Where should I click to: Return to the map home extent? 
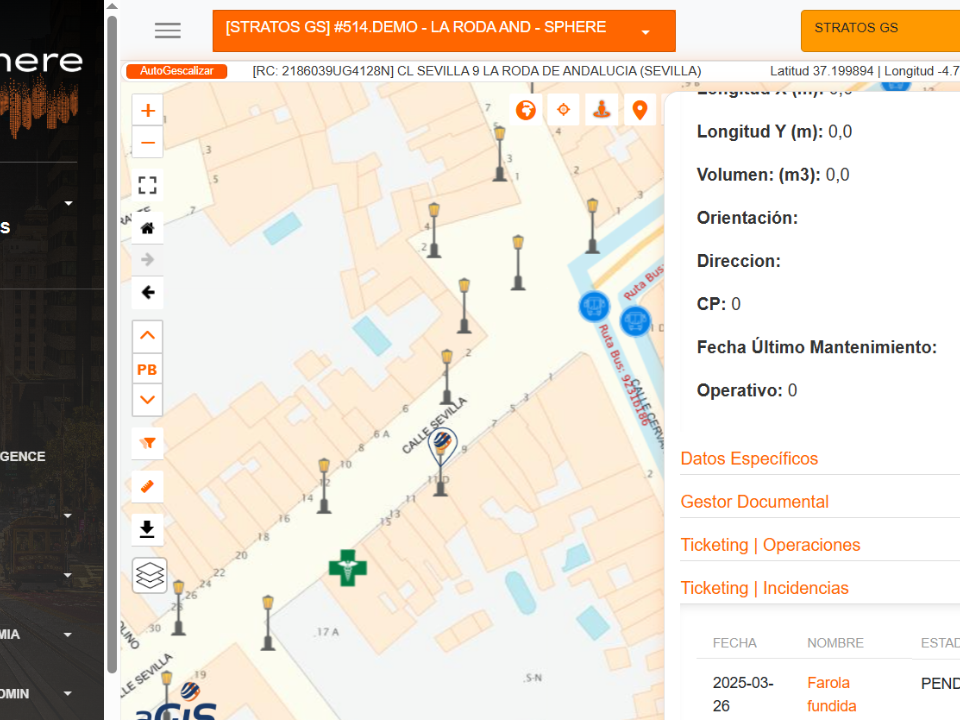click(x=148, y=228)
